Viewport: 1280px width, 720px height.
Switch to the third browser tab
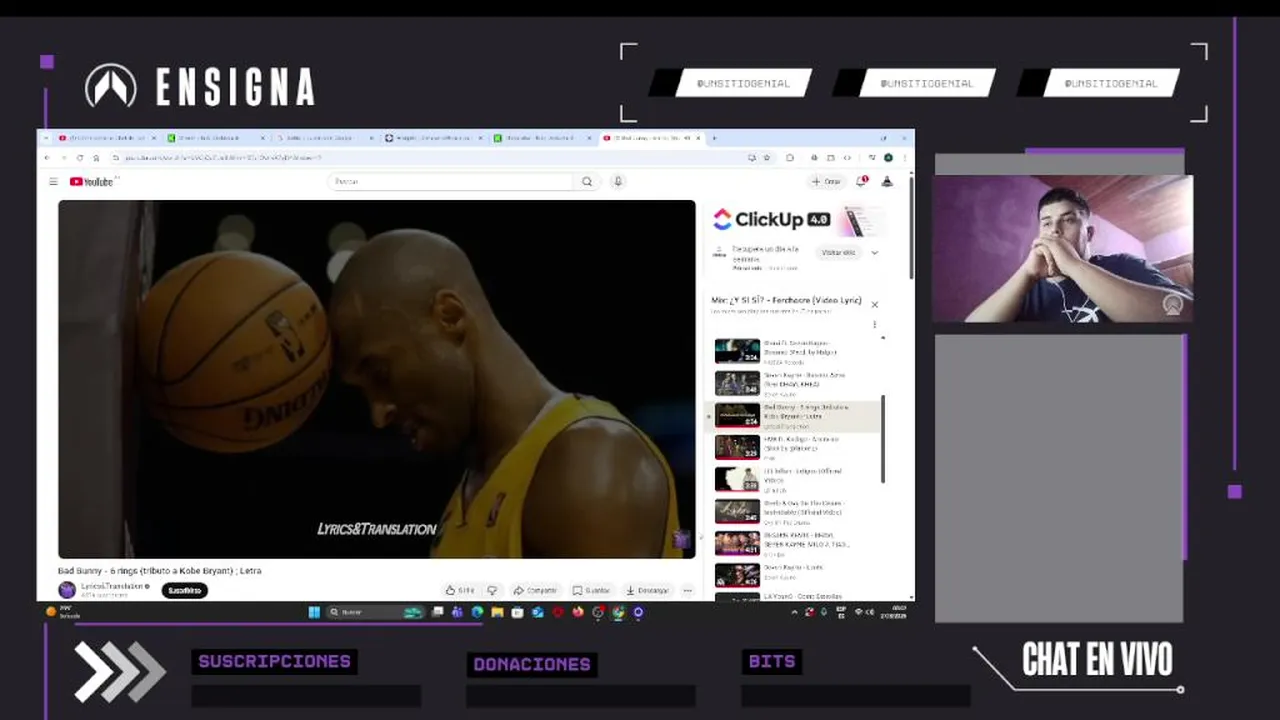[x=325, y=138]
